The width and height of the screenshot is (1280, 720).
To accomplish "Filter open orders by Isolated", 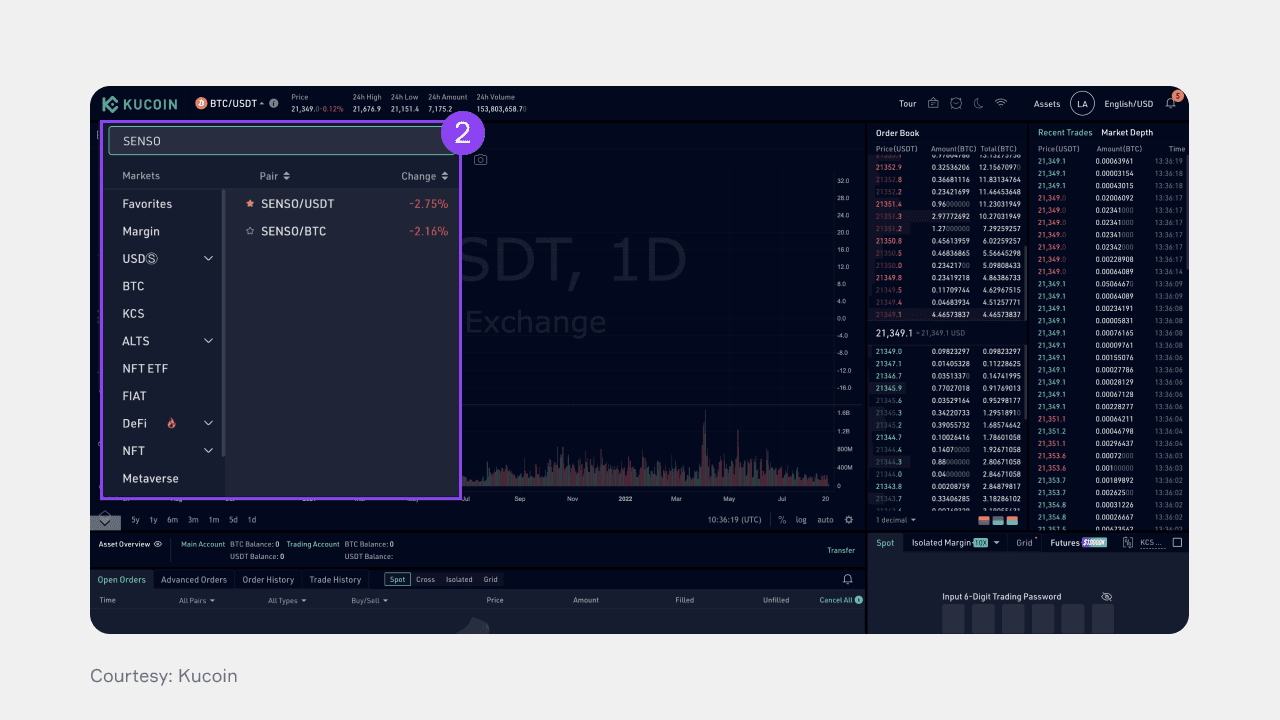I will click(459, 580).
